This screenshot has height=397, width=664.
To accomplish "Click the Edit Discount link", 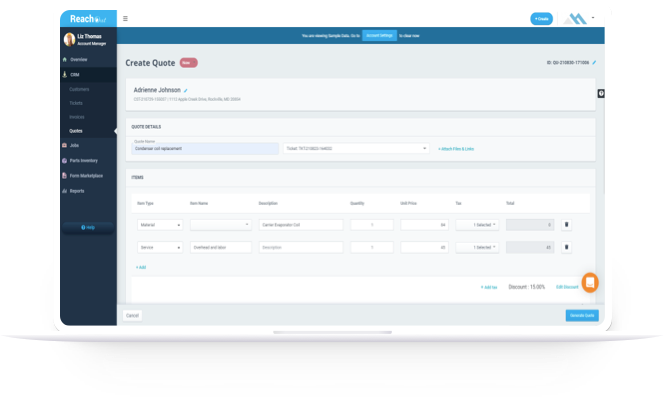I will click(567, 287).
